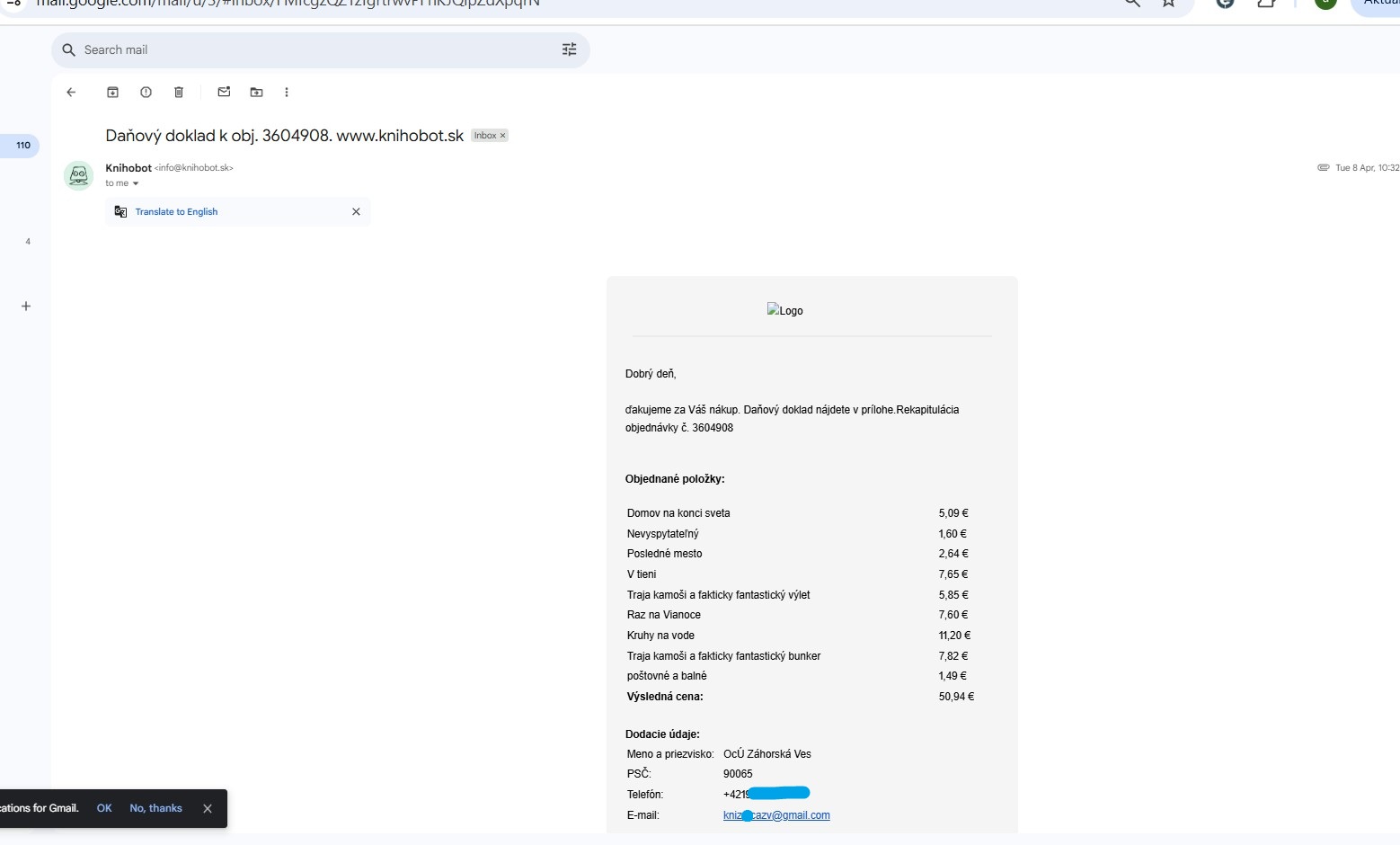The image size is (1400, 845).
Task: Click the 'poštovné a balné' row
Action: (x=800, y=676)
